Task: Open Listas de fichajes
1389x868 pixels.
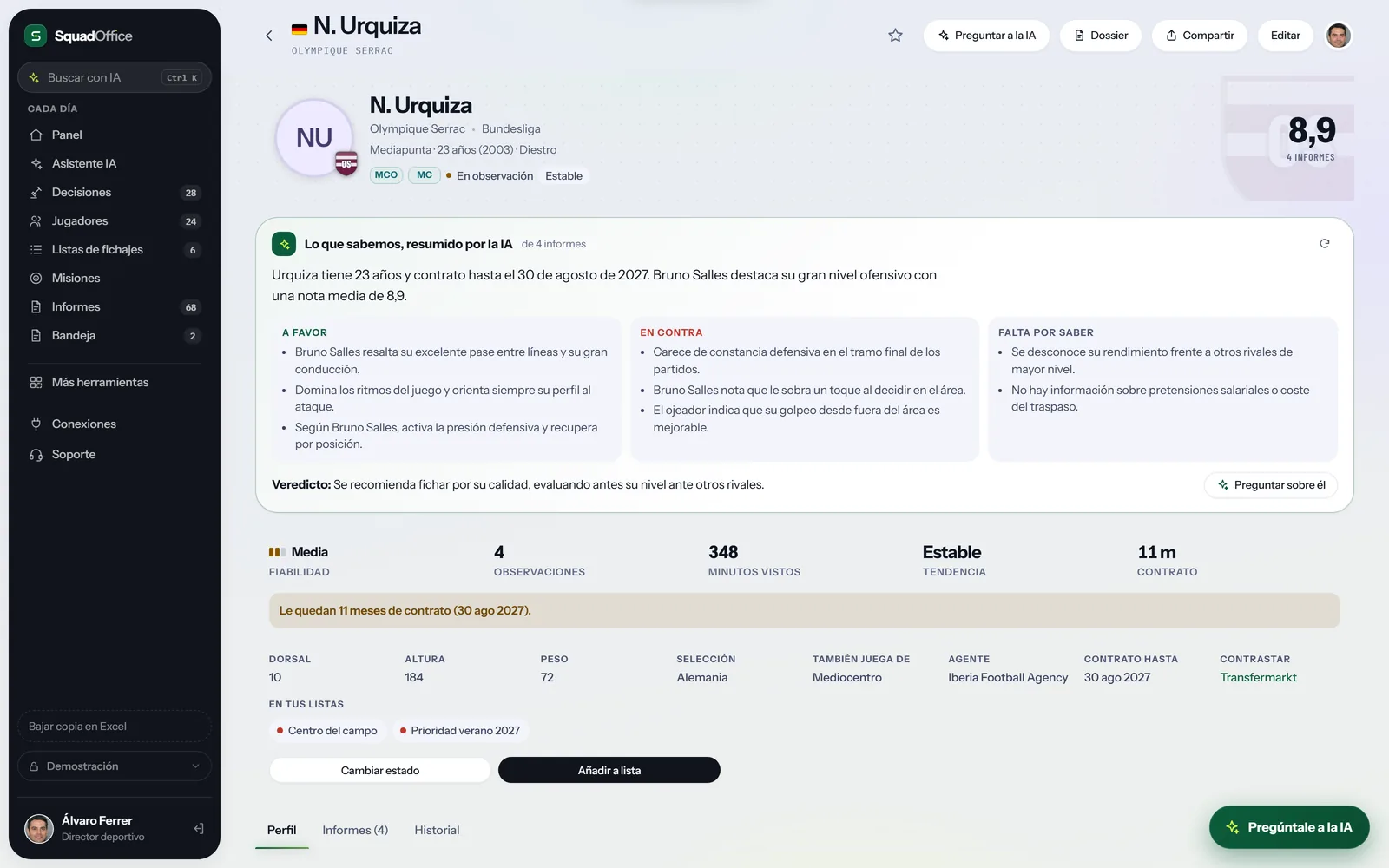Action: click(115, 249)
